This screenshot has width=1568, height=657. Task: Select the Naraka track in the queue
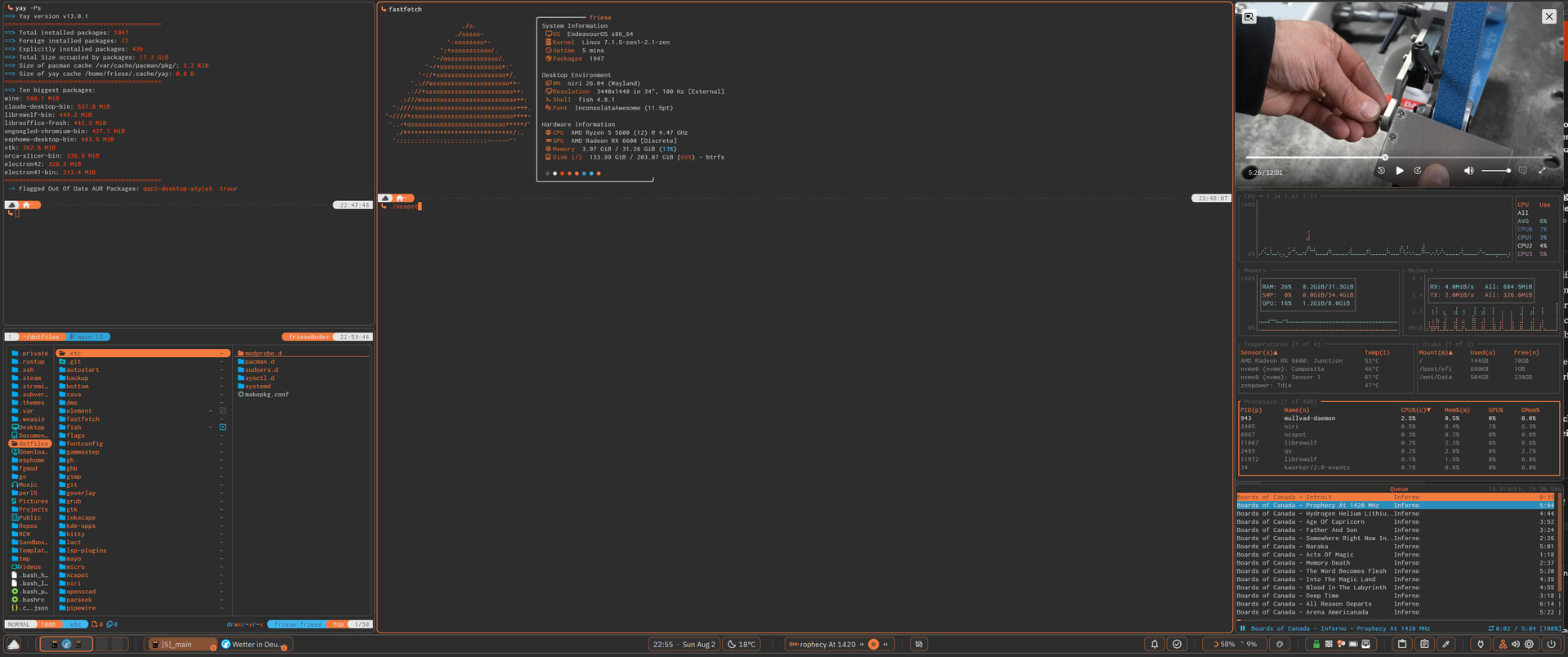point(1396,547)
